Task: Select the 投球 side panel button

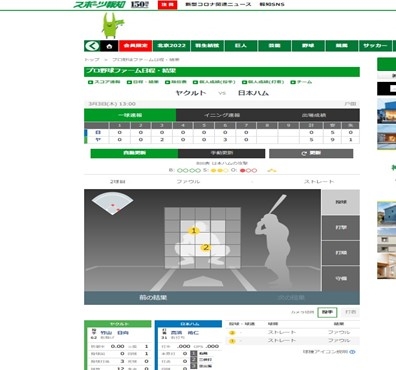Action: pyautogui.click(x=341, y=202)
